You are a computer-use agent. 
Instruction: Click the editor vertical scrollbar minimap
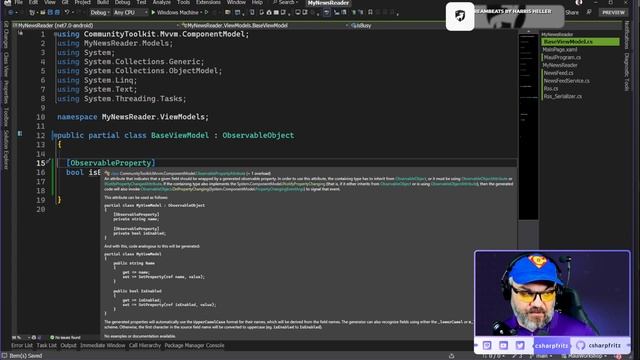point(528,127)
